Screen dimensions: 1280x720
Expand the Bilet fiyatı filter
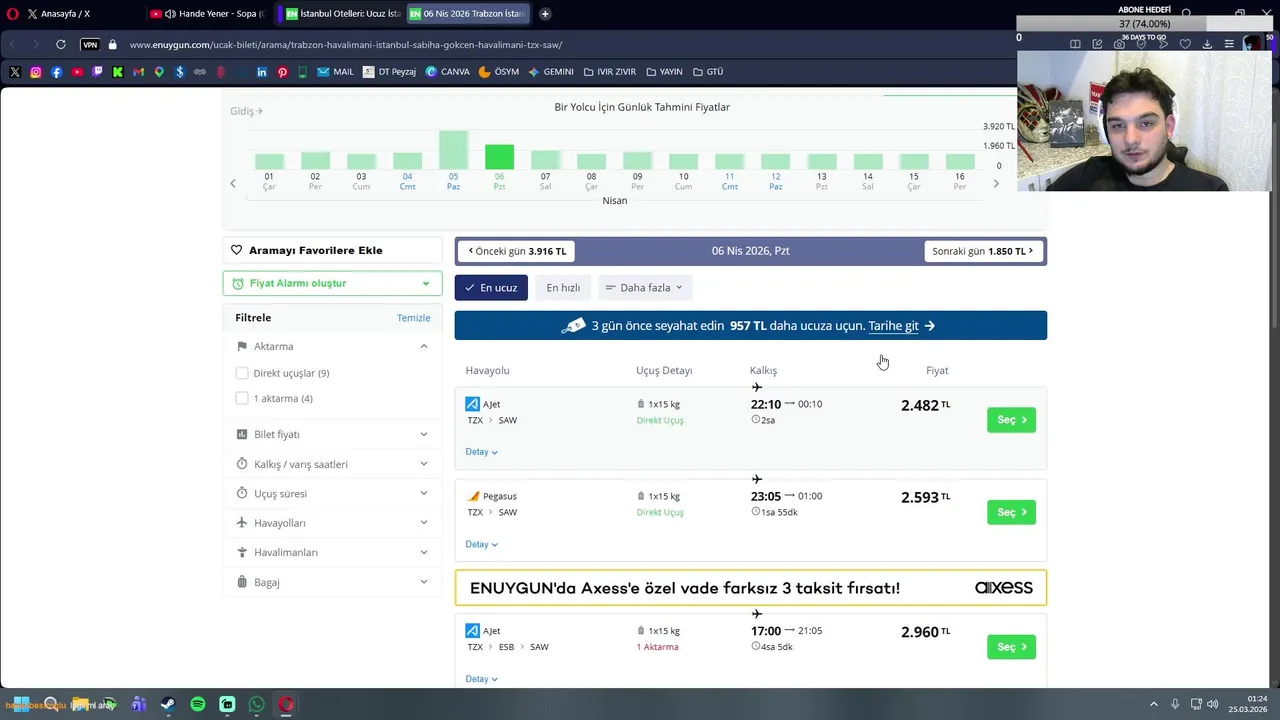click(332, 434)
